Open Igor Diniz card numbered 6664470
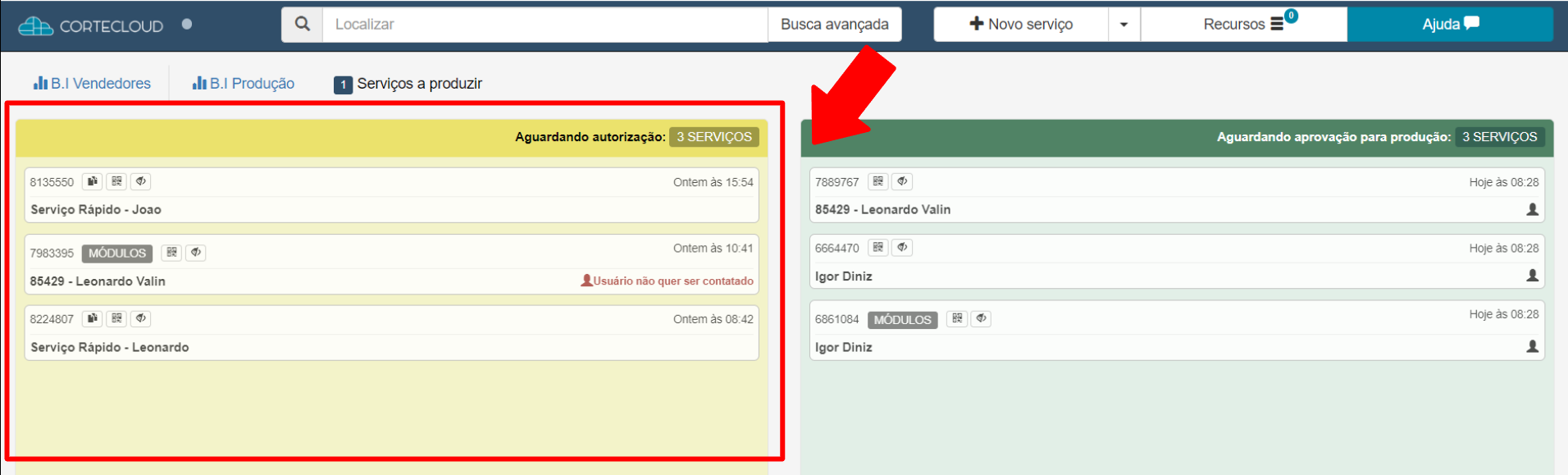The height and width of the screenshot is (475, 1568). pyautogui.click(x=1177, y=262)
